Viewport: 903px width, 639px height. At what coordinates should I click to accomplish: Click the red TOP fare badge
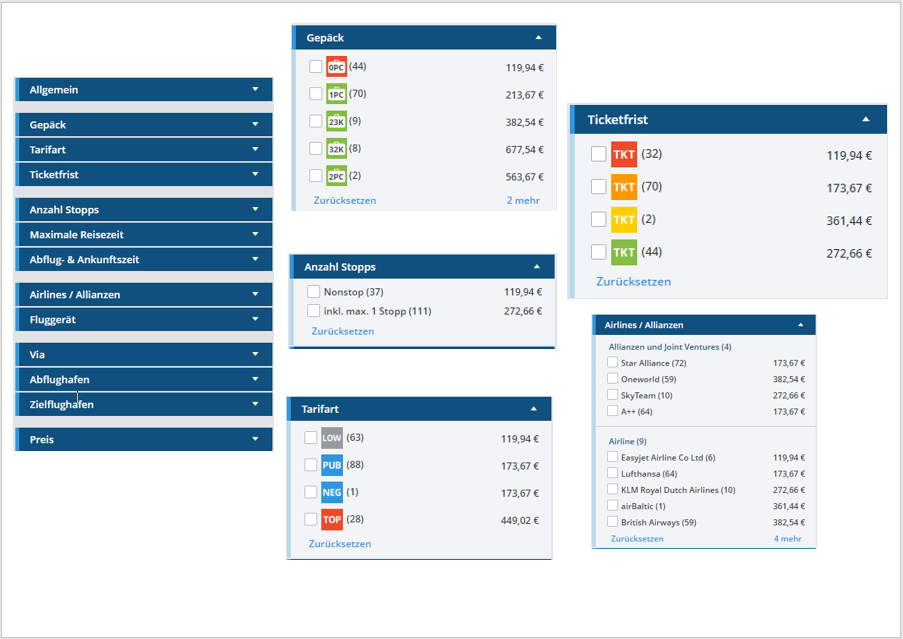(332, 520)
